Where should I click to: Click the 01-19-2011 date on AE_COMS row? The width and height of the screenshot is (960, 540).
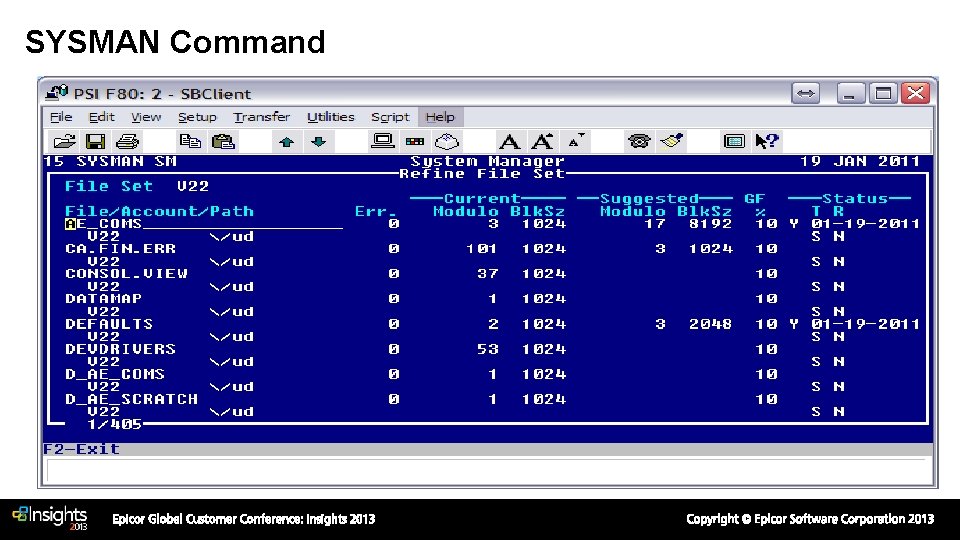point(866,223)
